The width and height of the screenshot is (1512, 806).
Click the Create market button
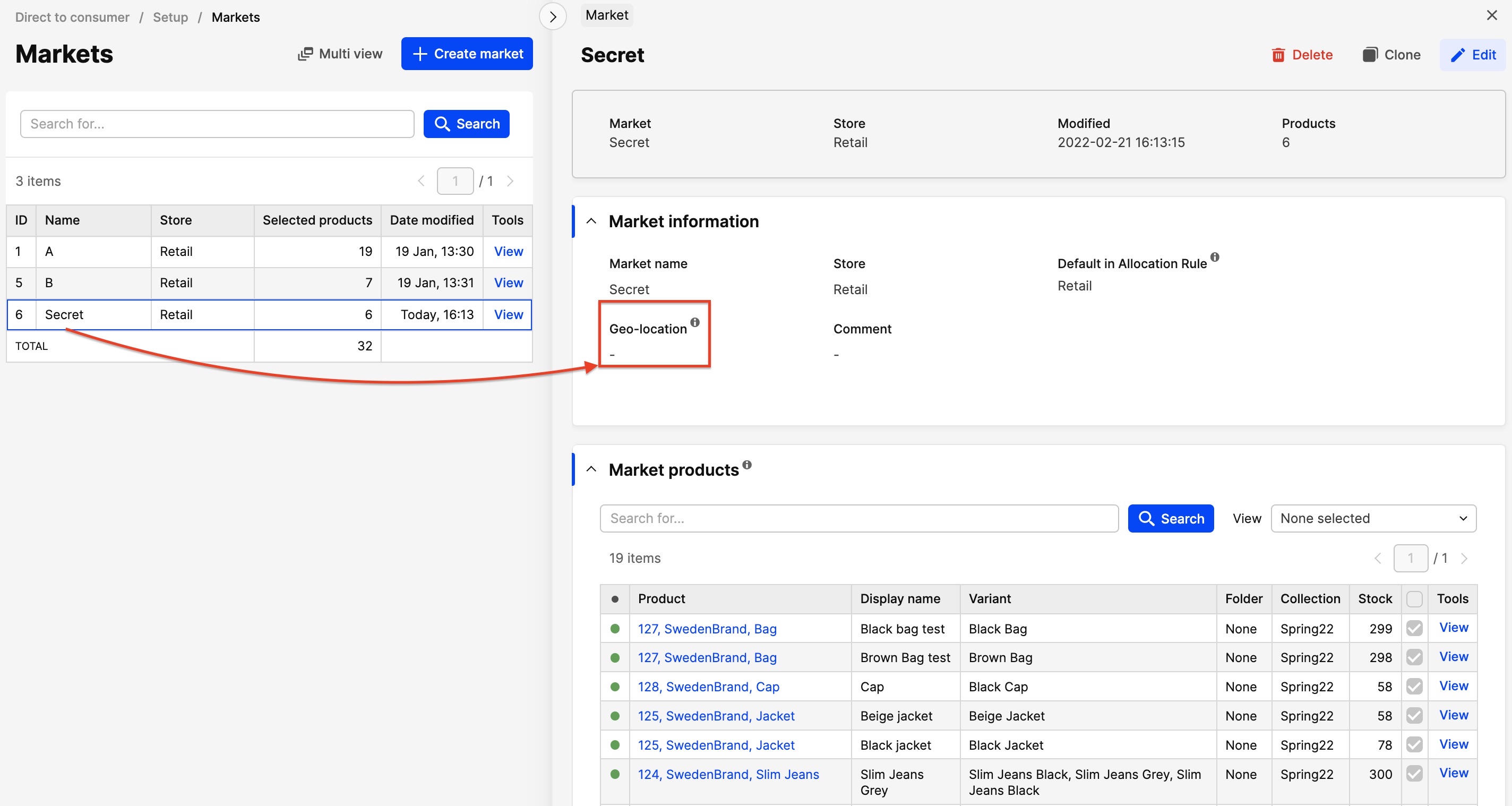(467, 54)
